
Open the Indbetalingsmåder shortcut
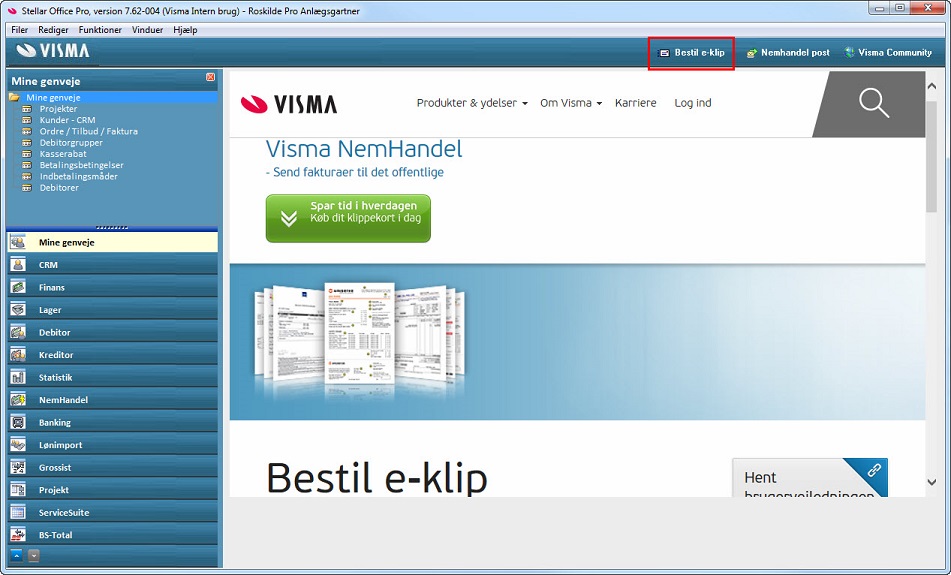point(79,177)
